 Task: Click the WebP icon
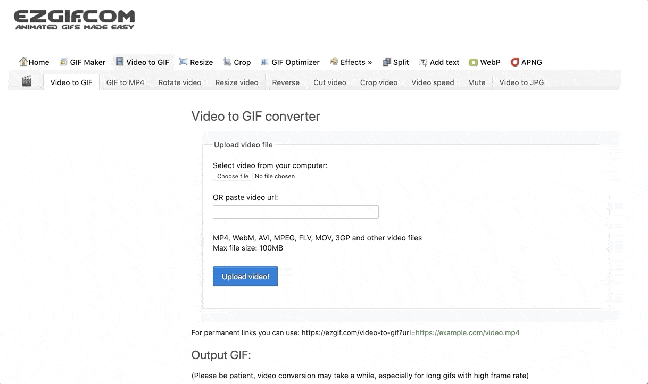473,62
